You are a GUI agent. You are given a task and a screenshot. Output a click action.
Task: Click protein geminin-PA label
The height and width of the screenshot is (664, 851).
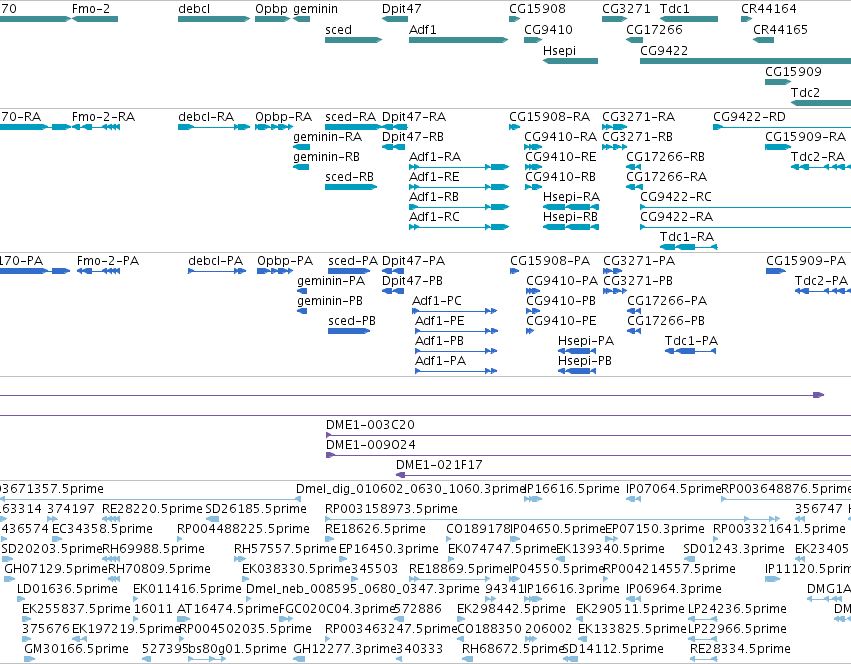[x=331, y=281]
